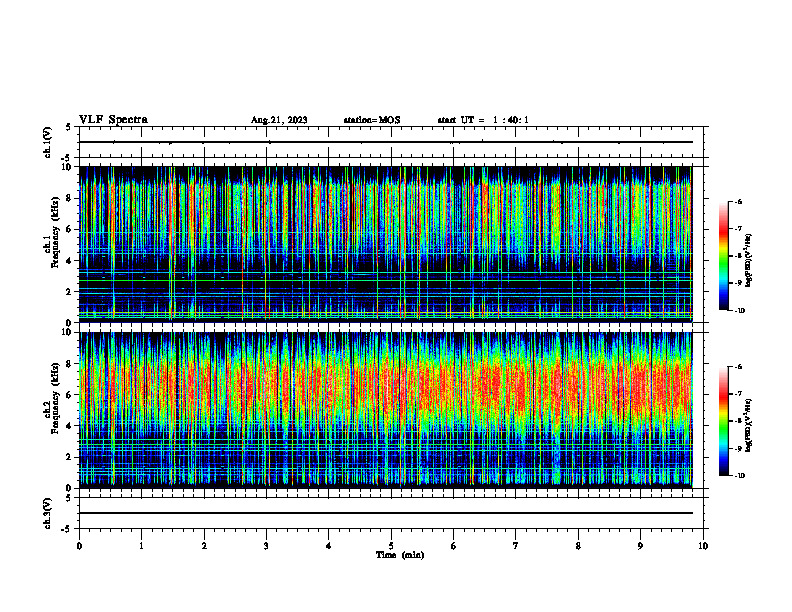The height and width of the screenshot is (612, 792).
Task: Click the "VLF Spectra" plot title
Action: click(x=113, y=120)
